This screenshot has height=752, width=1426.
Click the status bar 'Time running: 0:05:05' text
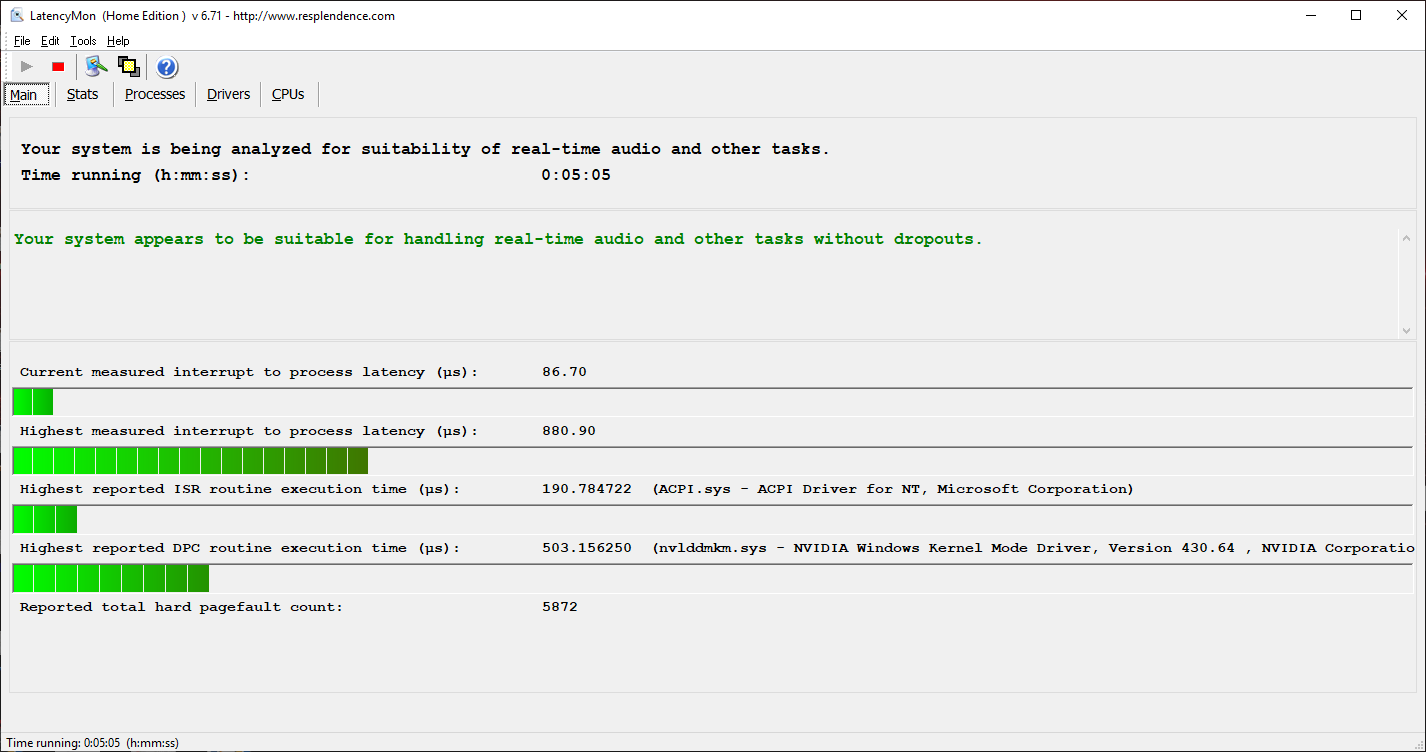tap(93, 743)
